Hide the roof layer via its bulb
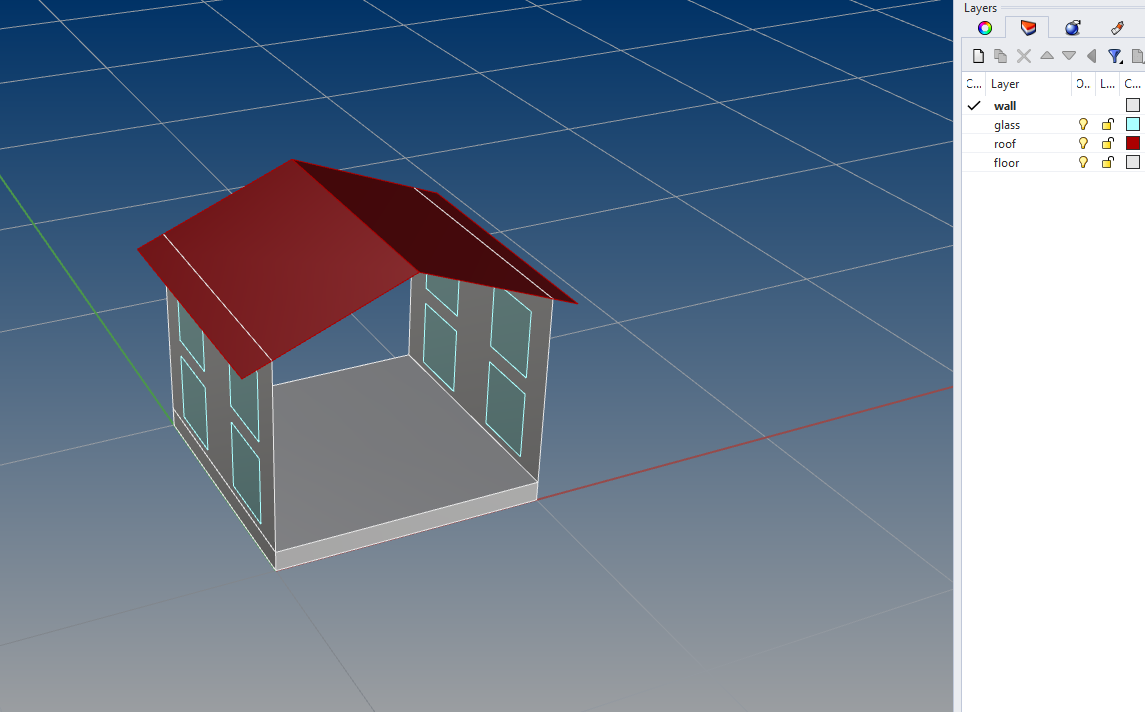The width and height of the screenshot is (1145, 712). [1083, 144]
